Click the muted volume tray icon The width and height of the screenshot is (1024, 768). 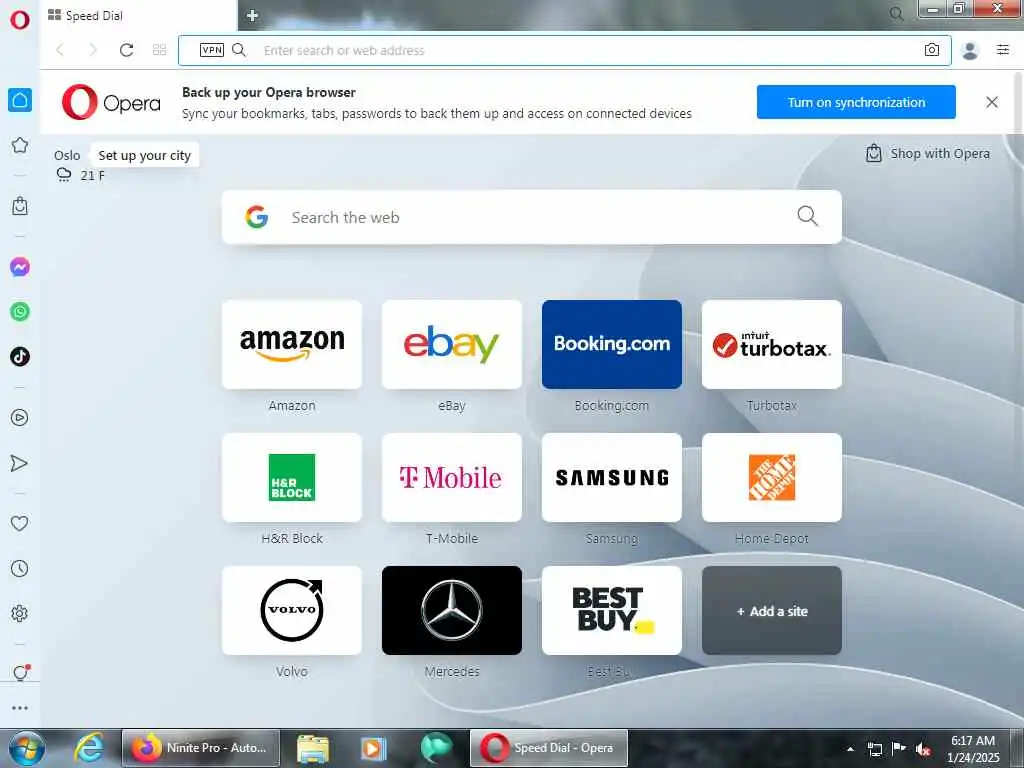[923, 749]
